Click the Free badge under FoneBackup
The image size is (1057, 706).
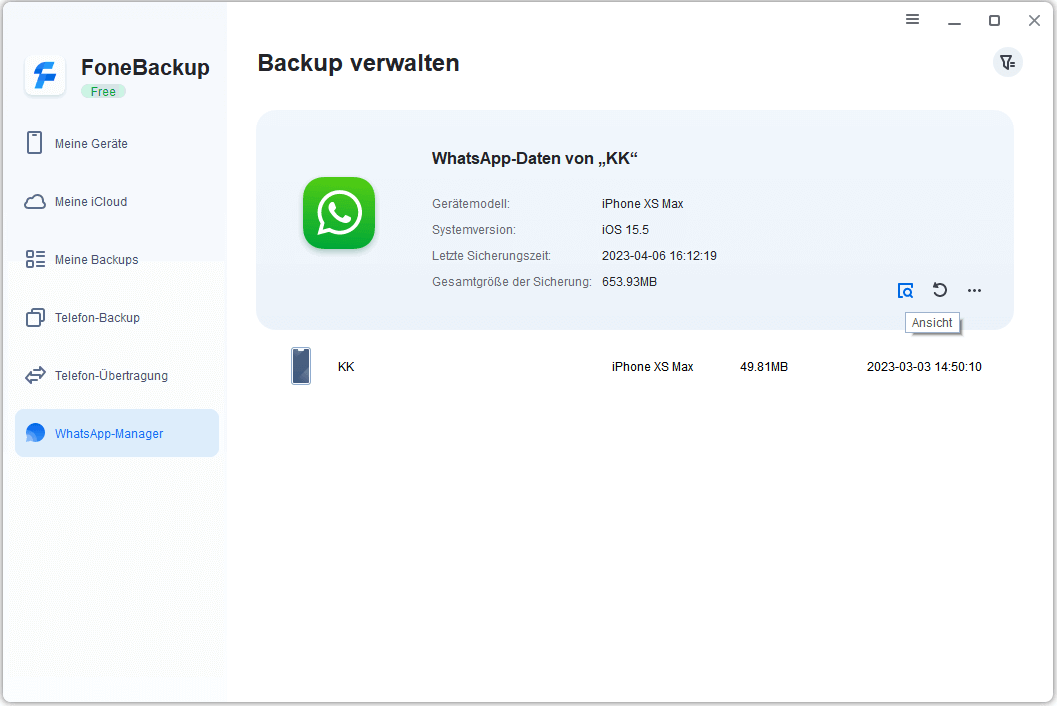click(x=103, y=92)
